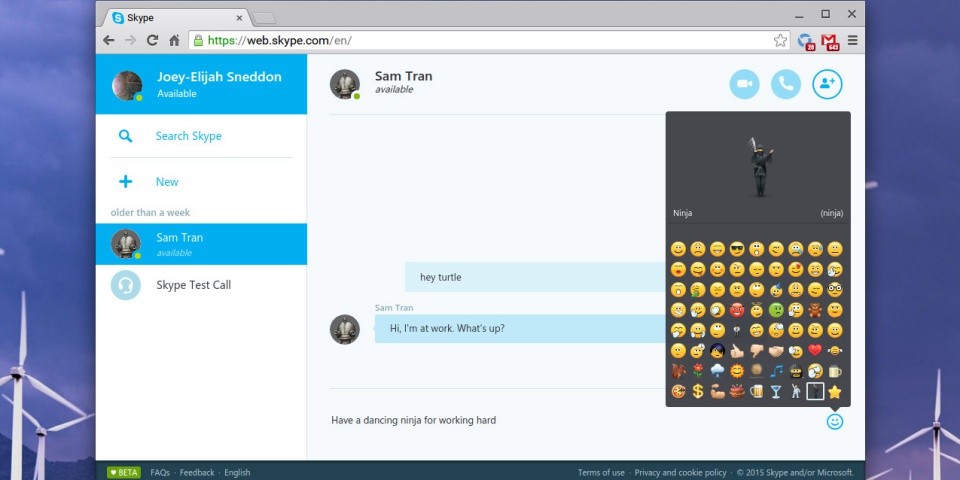Open Privacy and cookie policy link
960x480 pixels.
680,473
